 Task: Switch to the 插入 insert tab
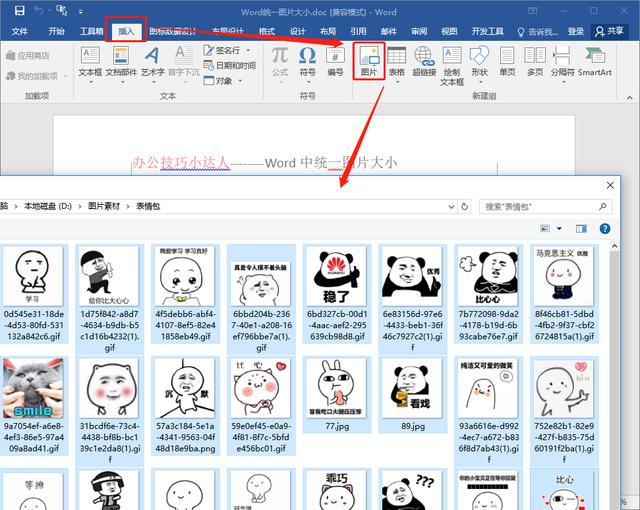point(126,31)
